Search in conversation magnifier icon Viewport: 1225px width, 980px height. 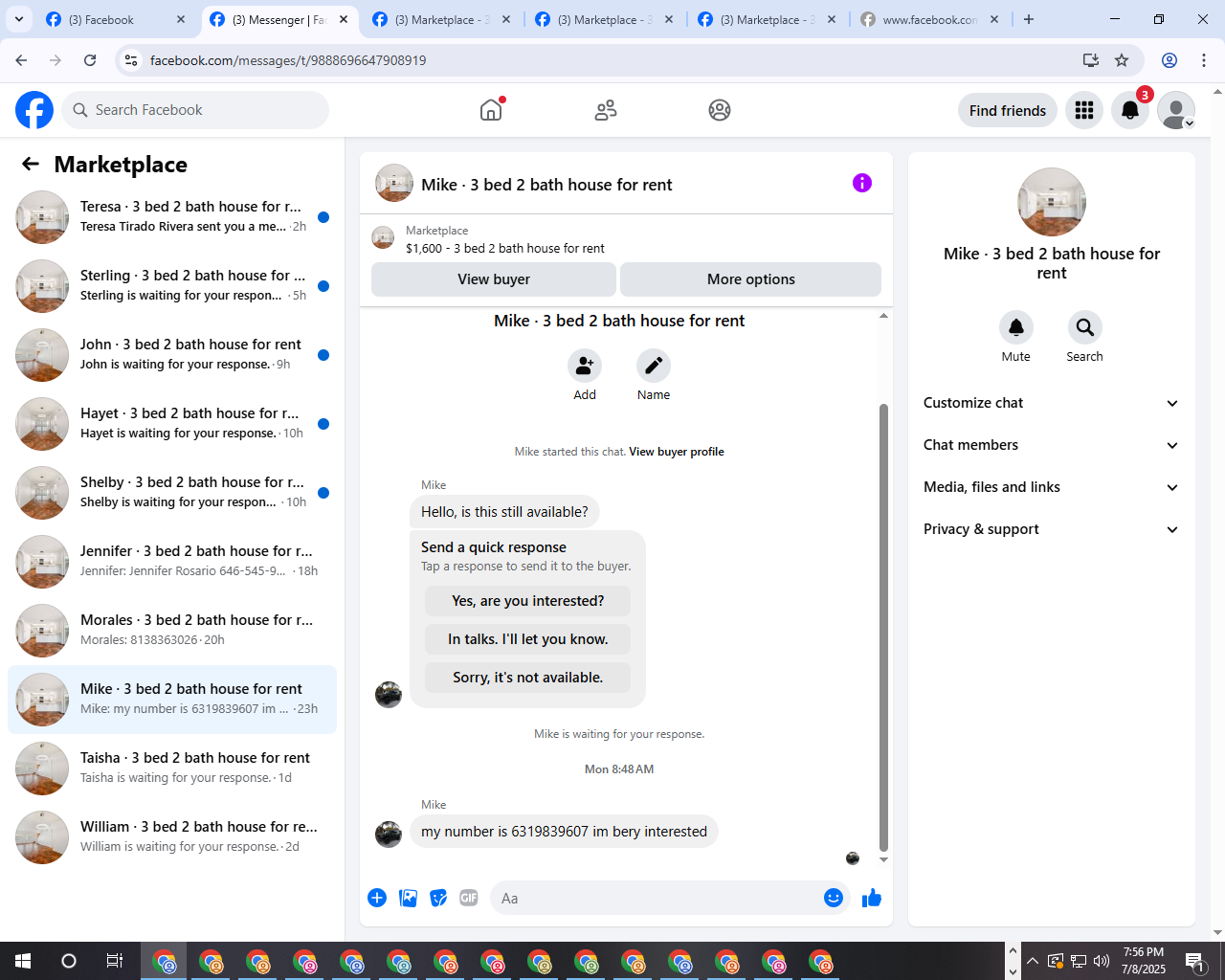click(x=1085, y=327)
